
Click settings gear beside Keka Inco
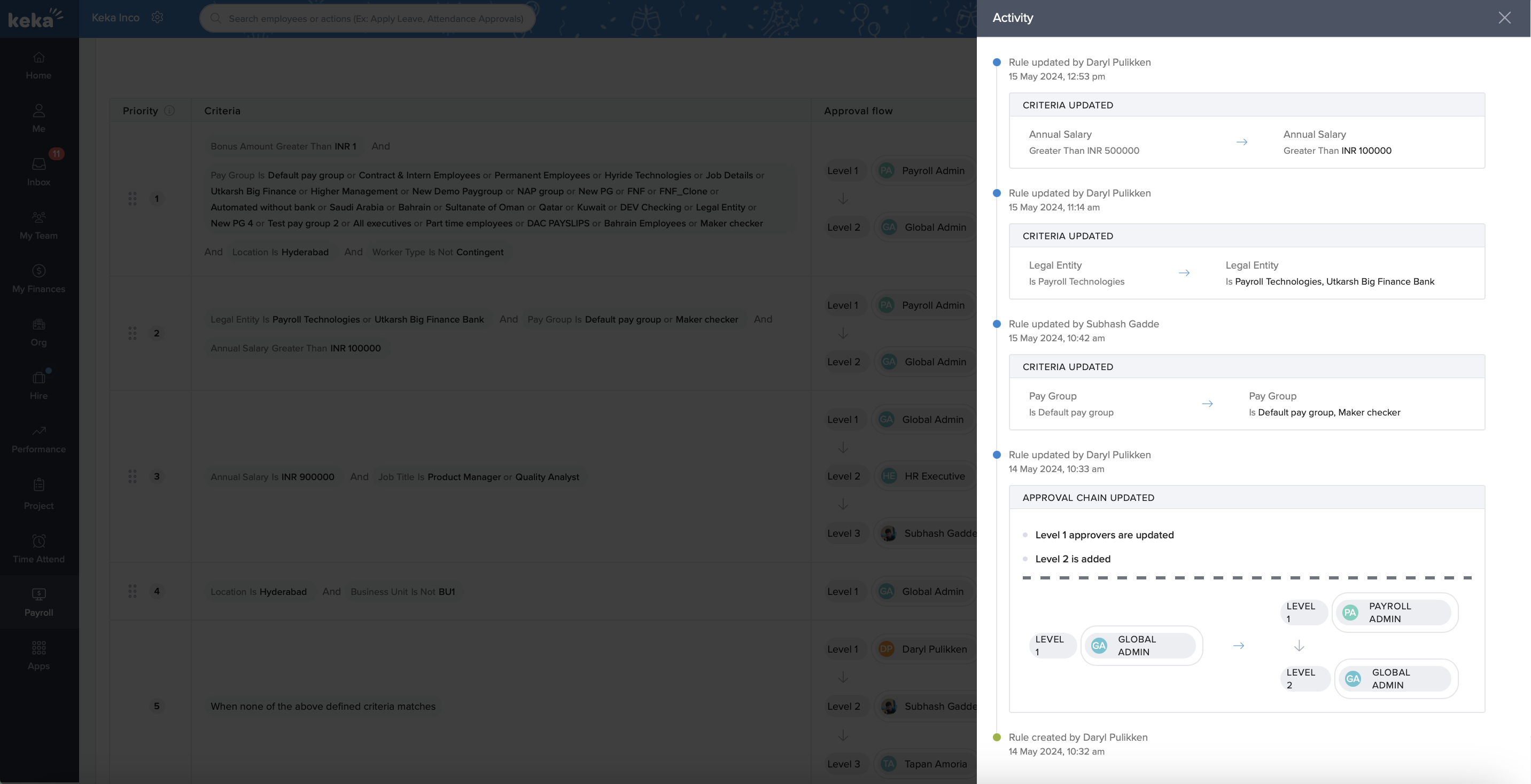click(x=157, y=18)
